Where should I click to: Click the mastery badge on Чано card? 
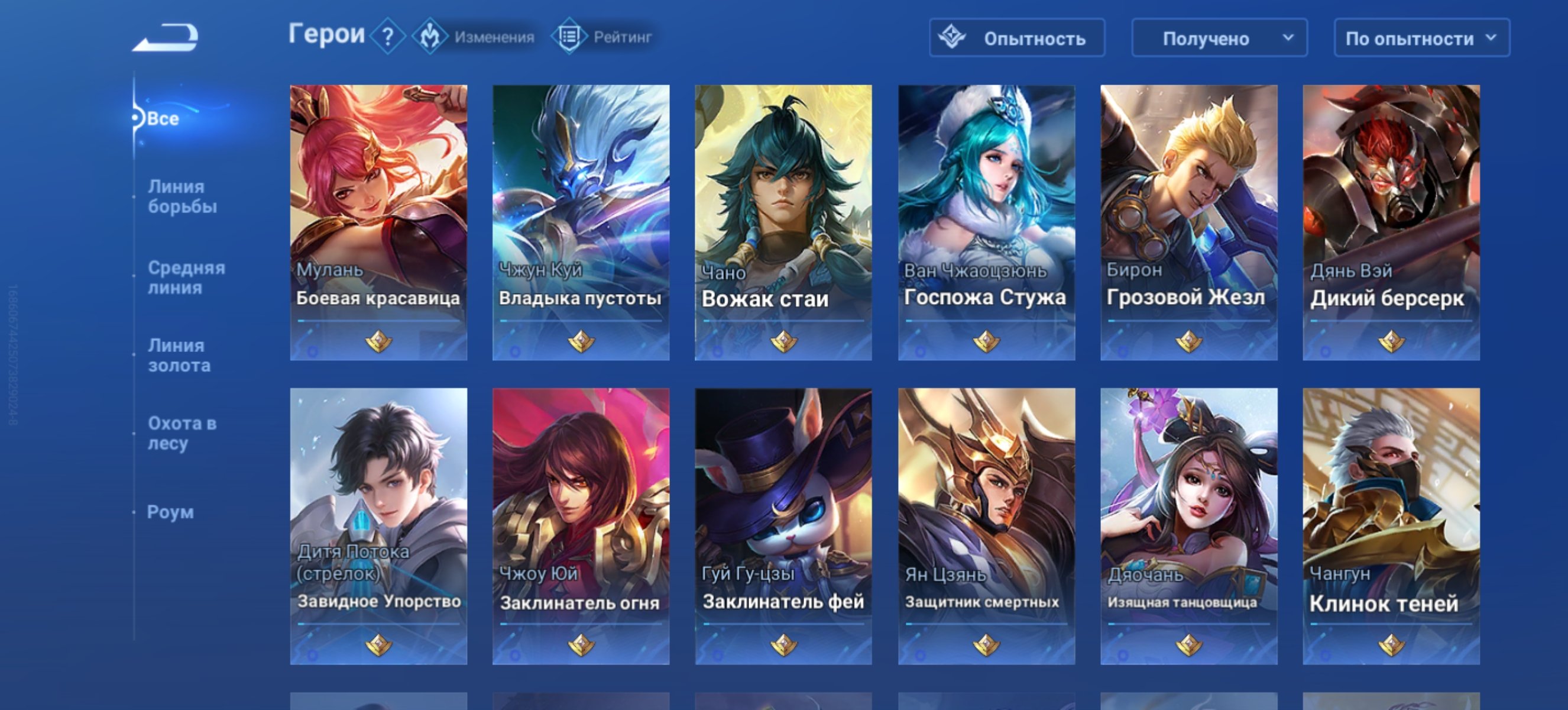[783, 341]
